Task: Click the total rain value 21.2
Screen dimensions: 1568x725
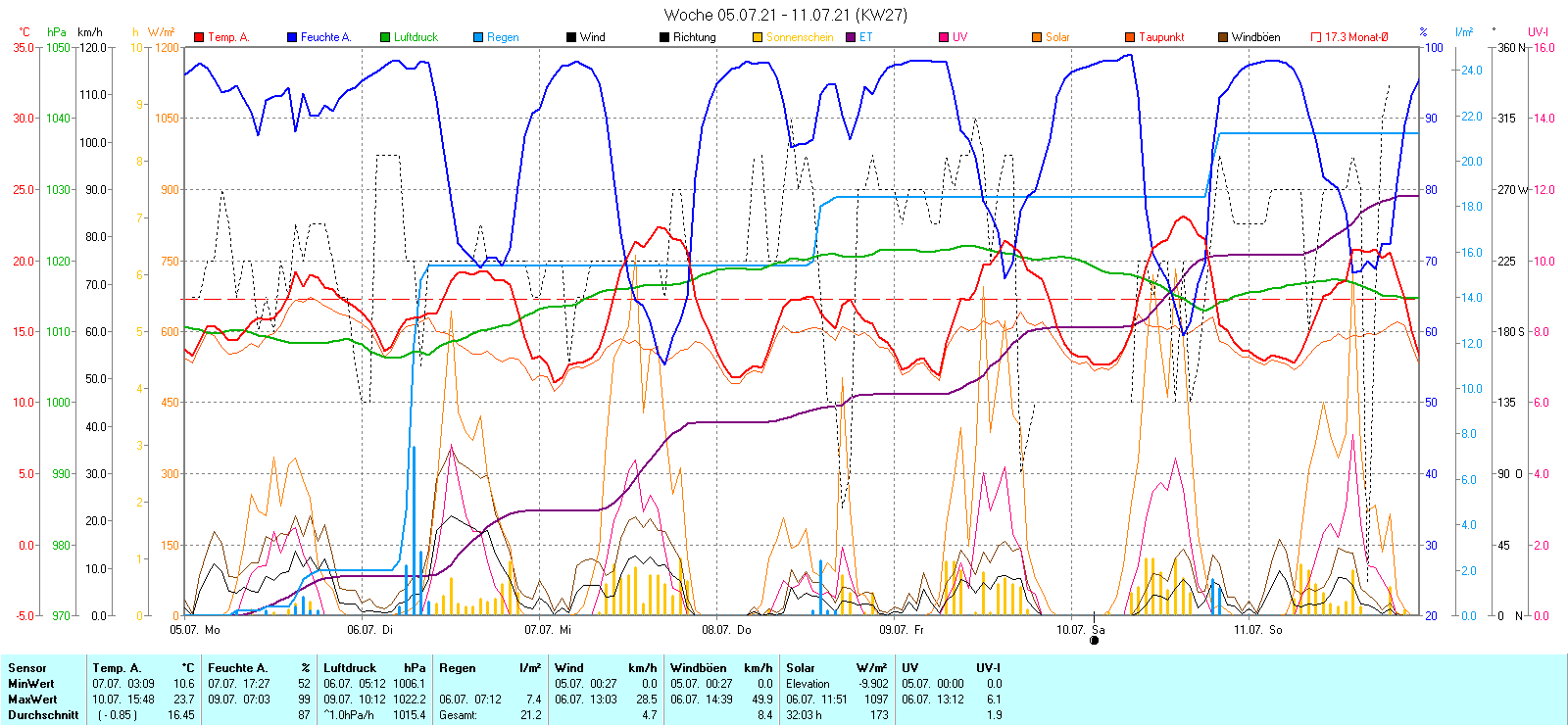Action: [530, 715]
